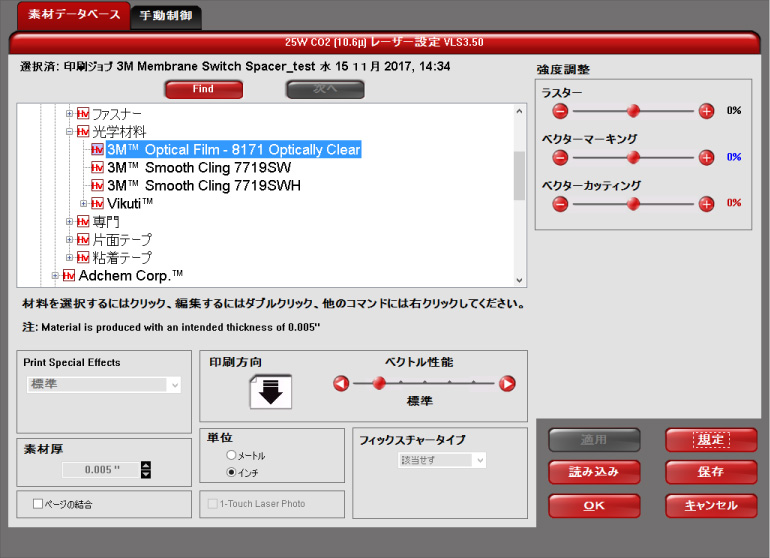Click the icon beside 3M Optical Film 8171
This screenshot has height=558, width=770.
97,149
